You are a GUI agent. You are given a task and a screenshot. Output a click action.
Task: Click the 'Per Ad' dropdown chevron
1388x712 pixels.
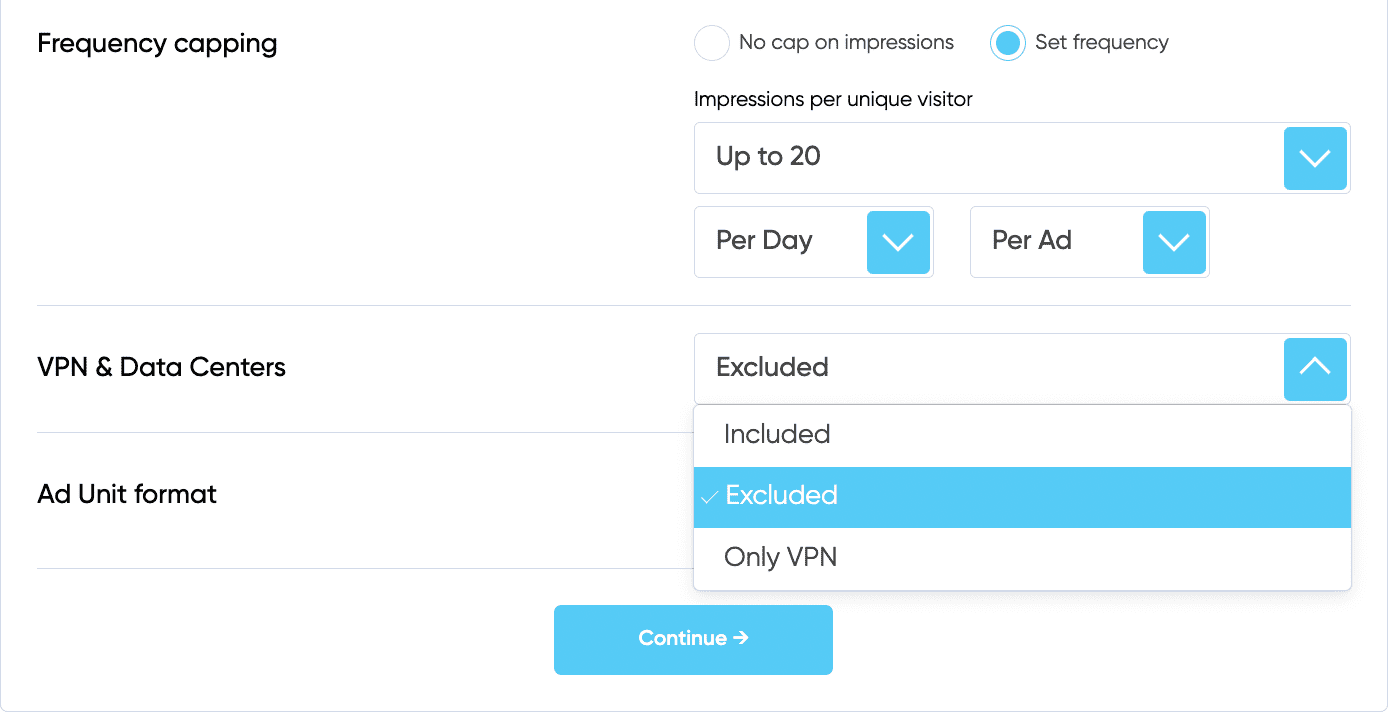tap(1173, 242)
